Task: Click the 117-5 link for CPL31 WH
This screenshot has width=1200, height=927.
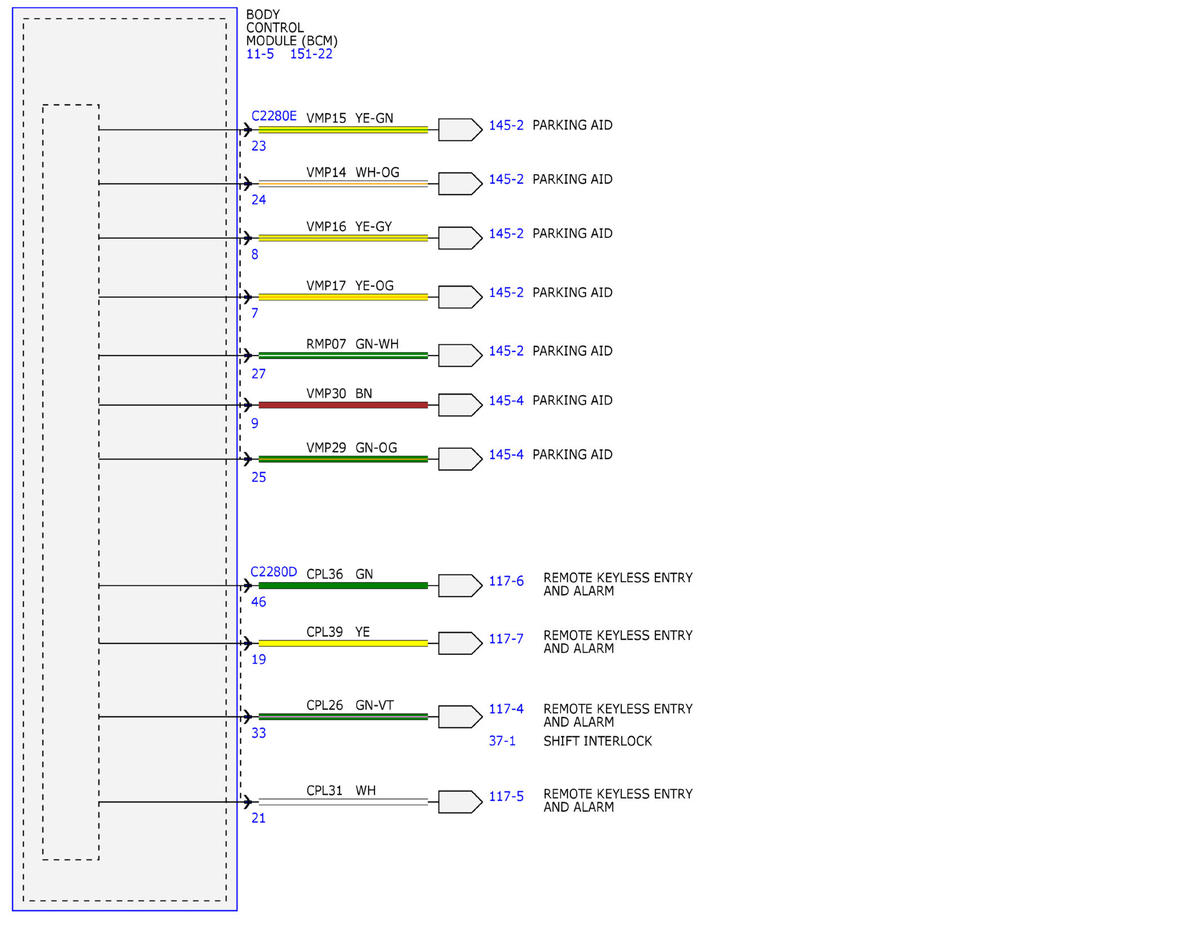Action: [x=506, y=797]
